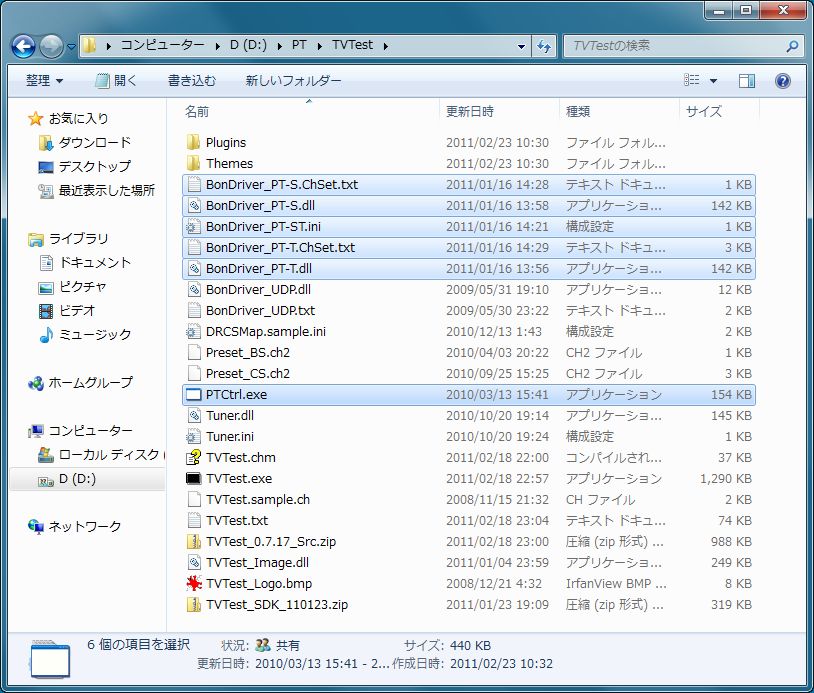Click the TVTest.chm help file icon
Image resolution: width=814 pixels, height=693 pixels.
coord(194,457)
